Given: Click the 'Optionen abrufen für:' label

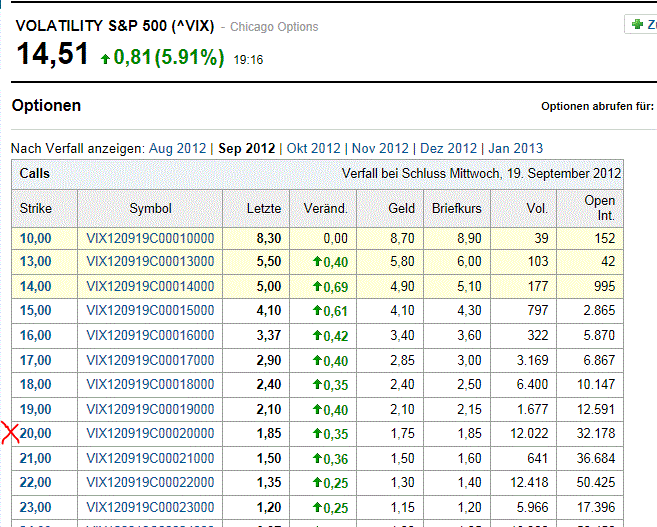Looking at the screenshot, I should 597,106.
